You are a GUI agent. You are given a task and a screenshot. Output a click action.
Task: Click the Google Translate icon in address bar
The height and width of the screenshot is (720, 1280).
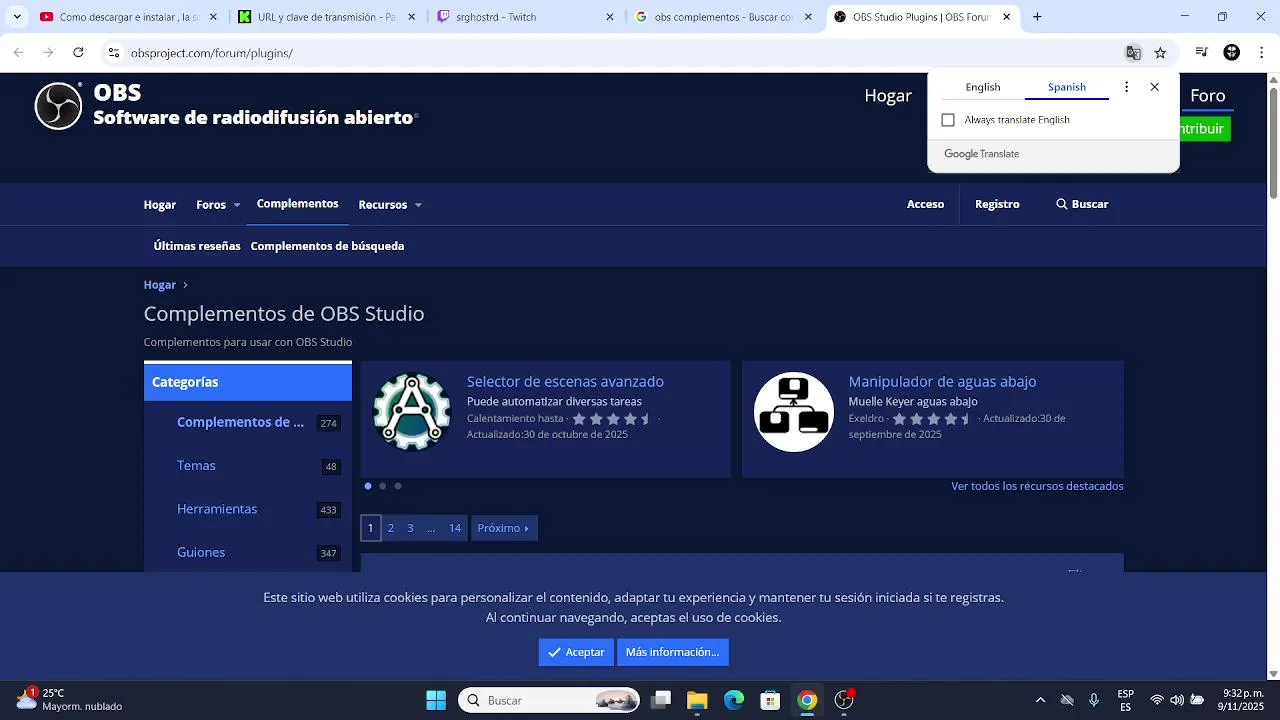(x=1133, y=53)
